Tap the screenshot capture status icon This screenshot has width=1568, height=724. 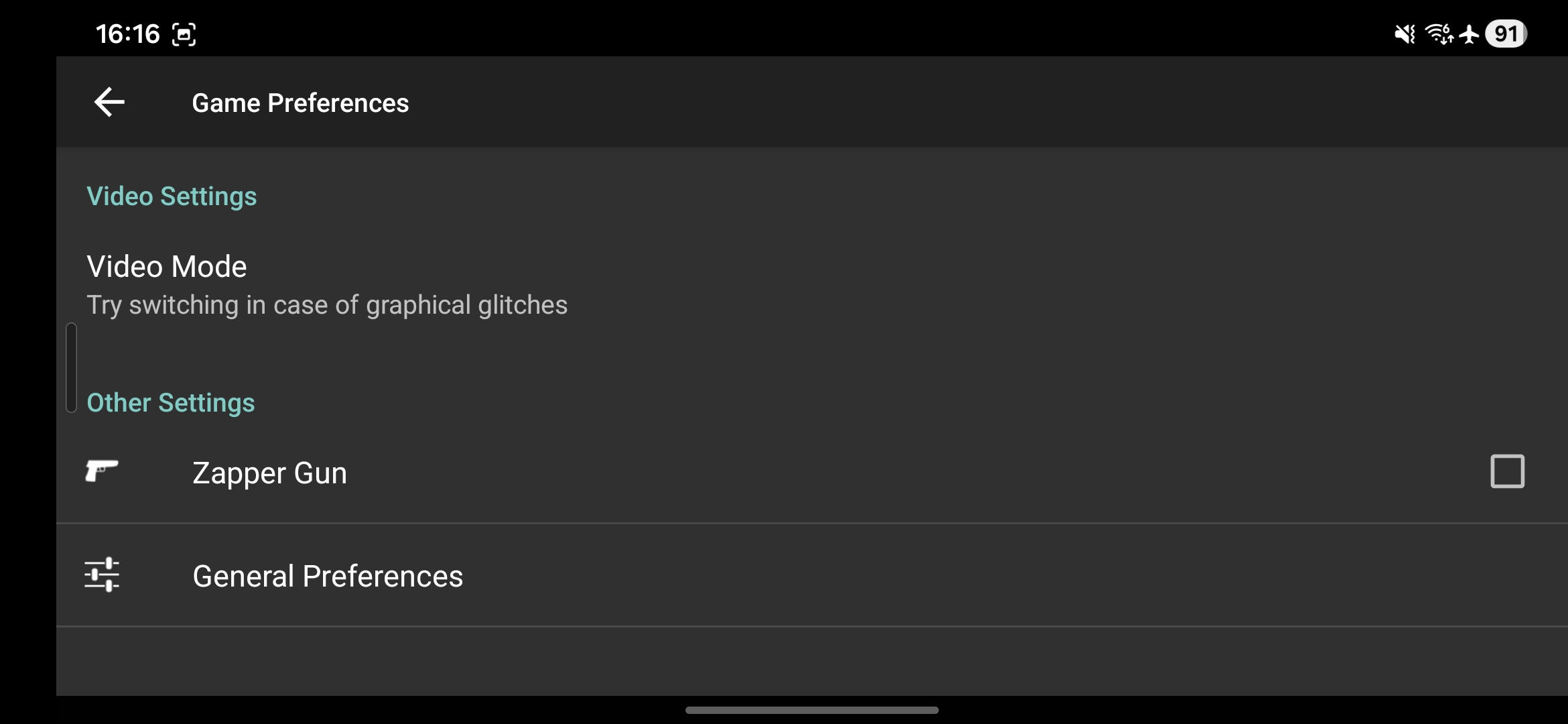184,34
